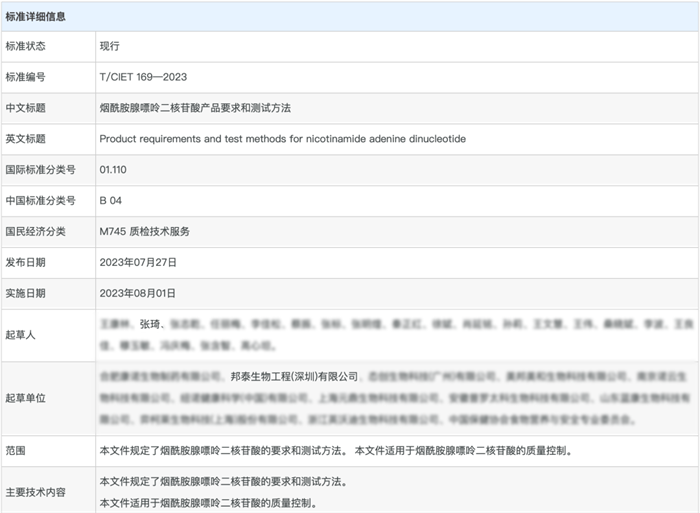
Task: Click the ICS value 01.110
Action: 113,170
